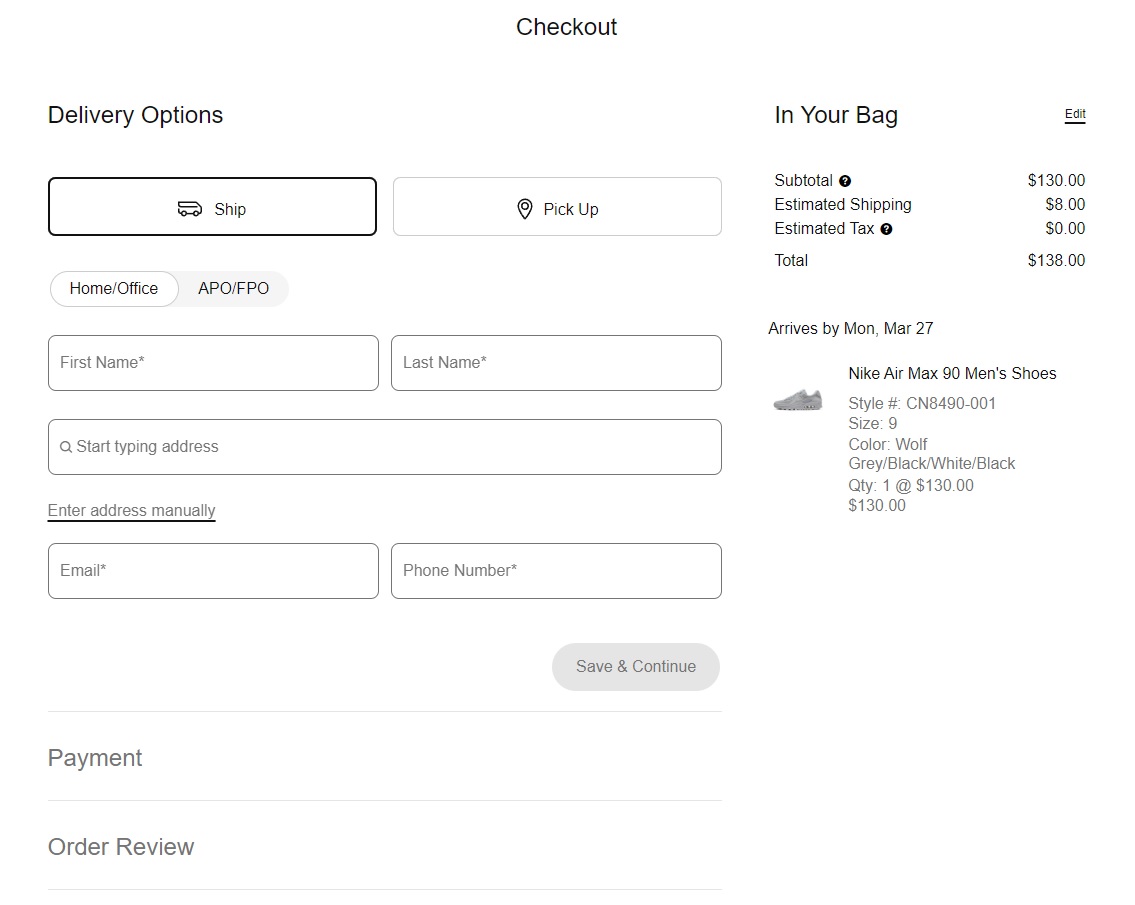Edit the items in your bag
This screenshot has height=905, width=1135.
click(1074, 114)
